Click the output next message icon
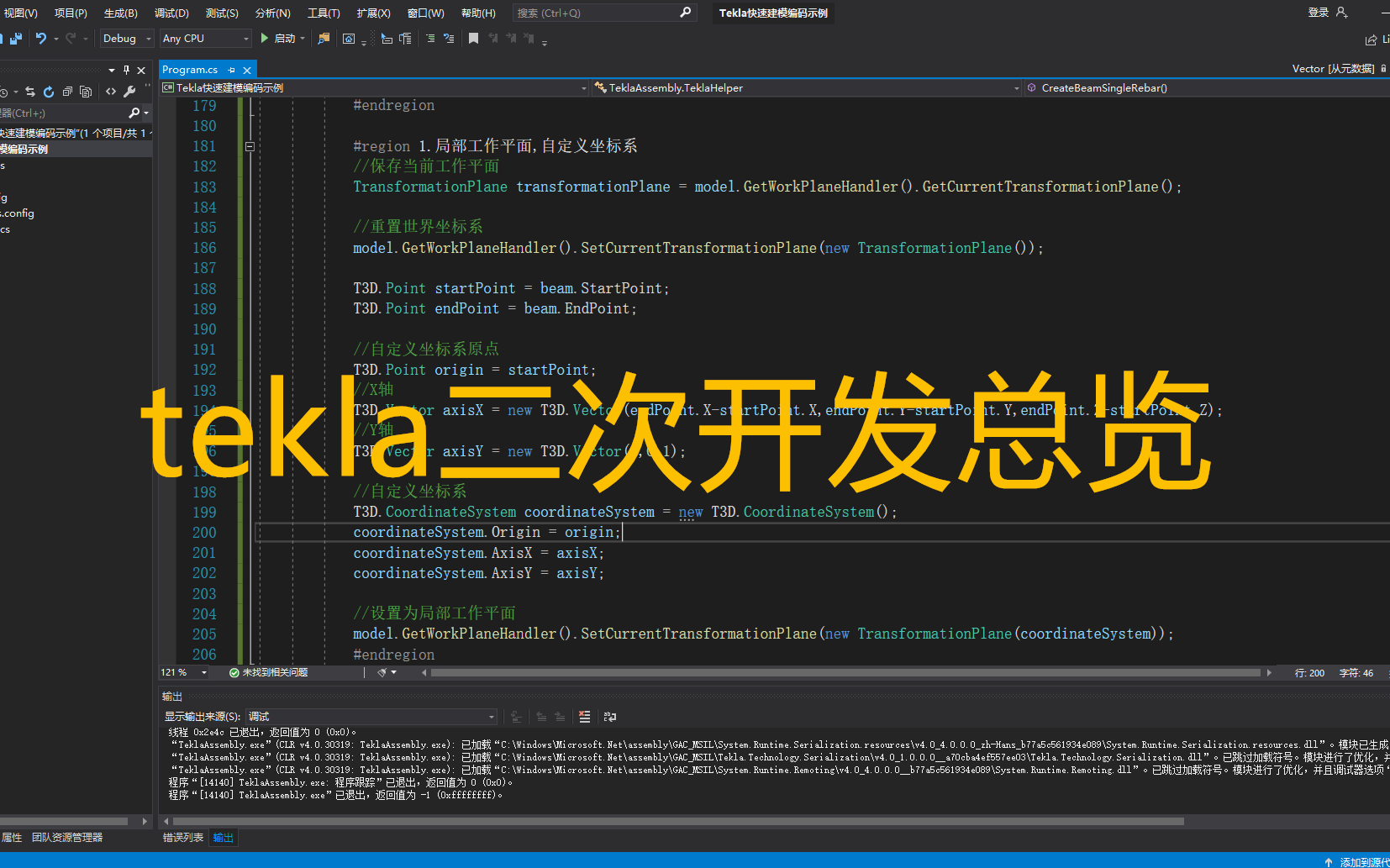The width and height of the screenshot is (1390, 868). click(x=560, y=717)
